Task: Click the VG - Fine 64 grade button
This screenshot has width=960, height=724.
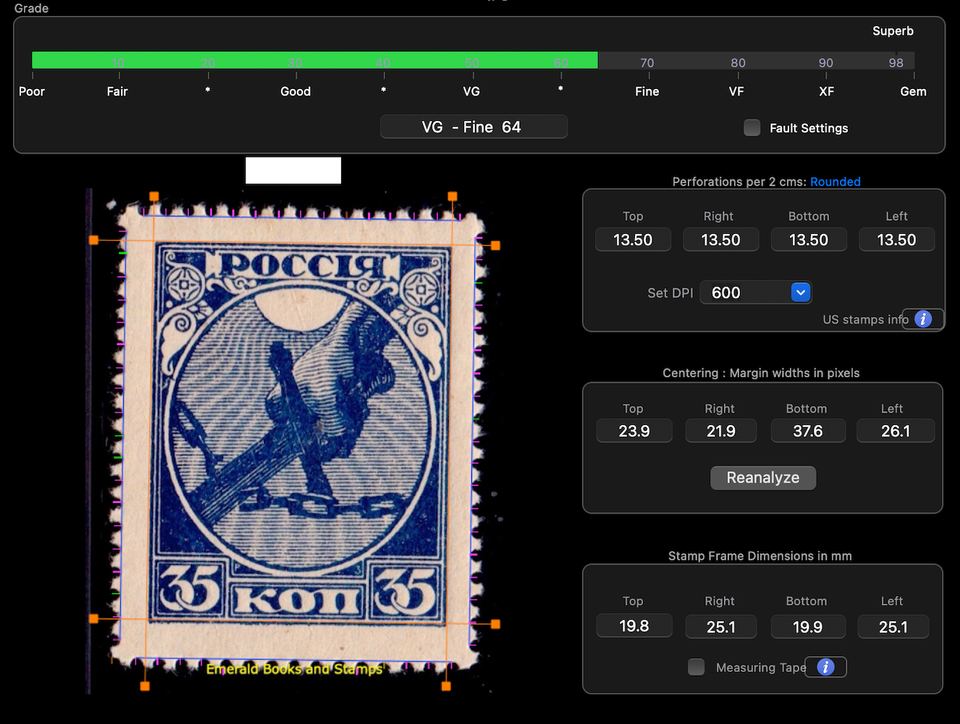Action: point(473,127)
